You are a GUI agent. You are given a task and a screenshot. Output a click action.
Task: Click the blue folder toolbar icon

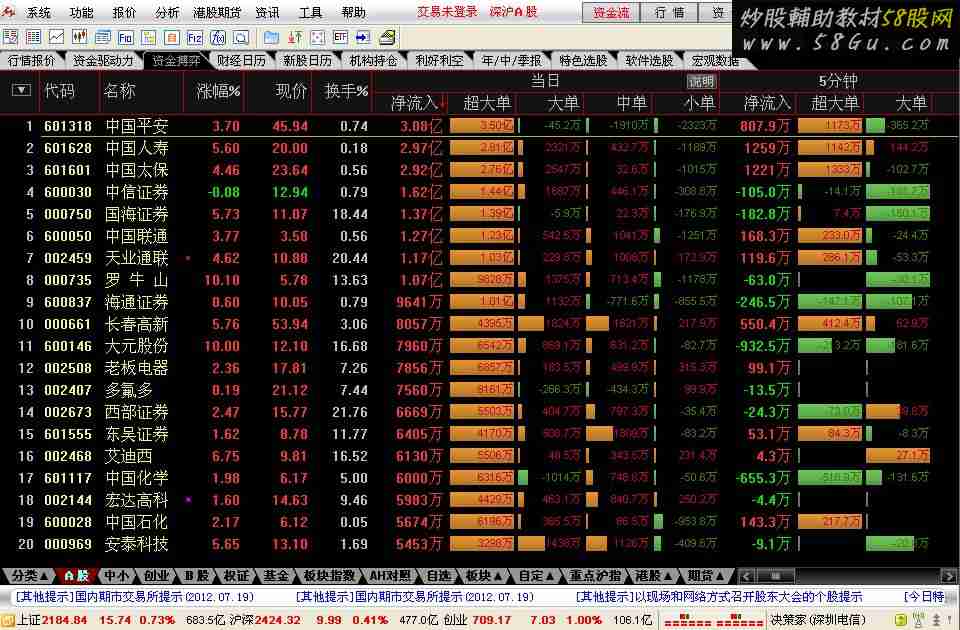tap(271, 38)
